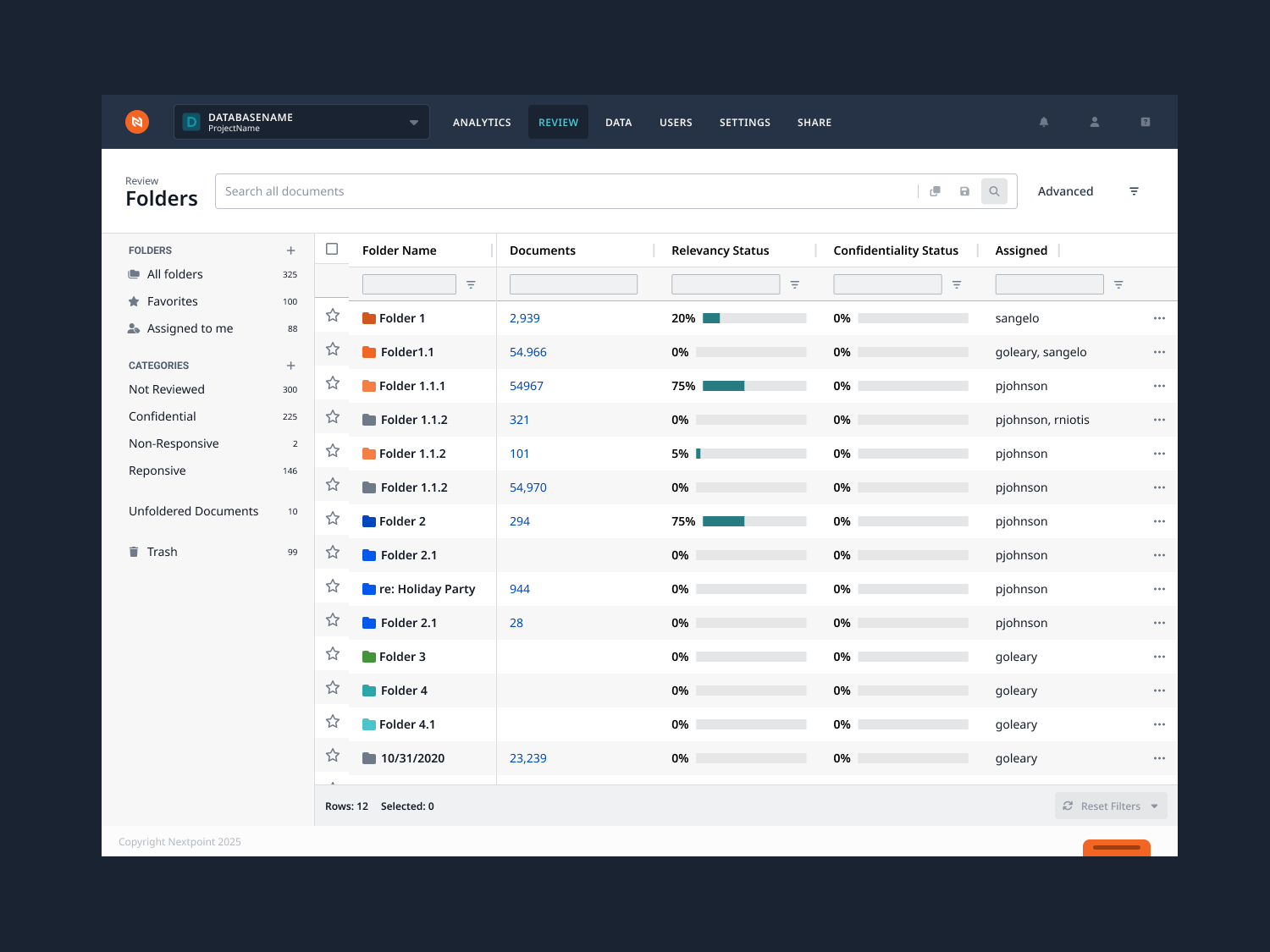The width and height of the screenshot is (1270, 952).
Task: Open the user profile icon
Action: pos(1095,122)
